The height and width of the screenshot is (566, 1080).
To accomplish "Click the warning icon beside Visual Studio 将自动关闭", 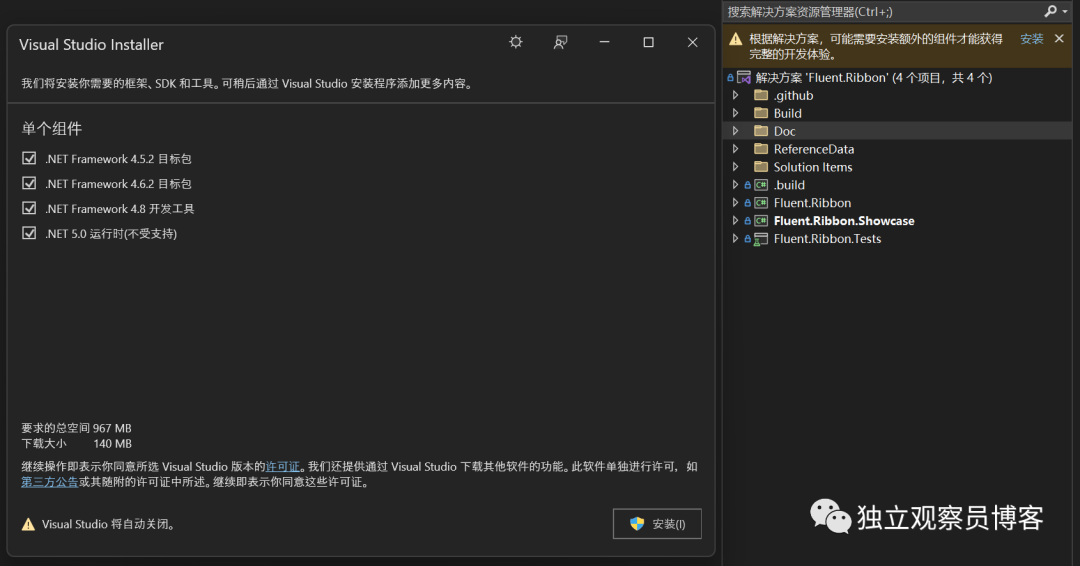I will click(28, 525).
